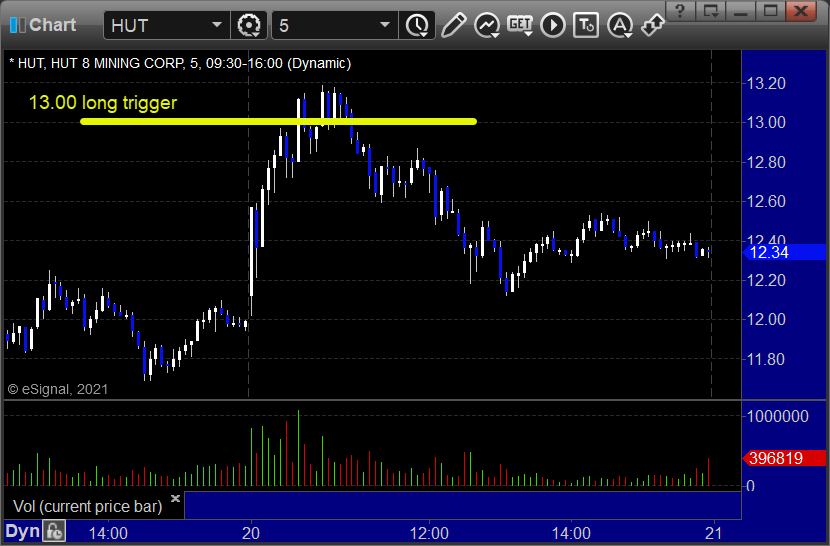Viewport: 830px width, 546px height.
Task: Click the 13.20 price axis label
Action: [x=766, y=83]
